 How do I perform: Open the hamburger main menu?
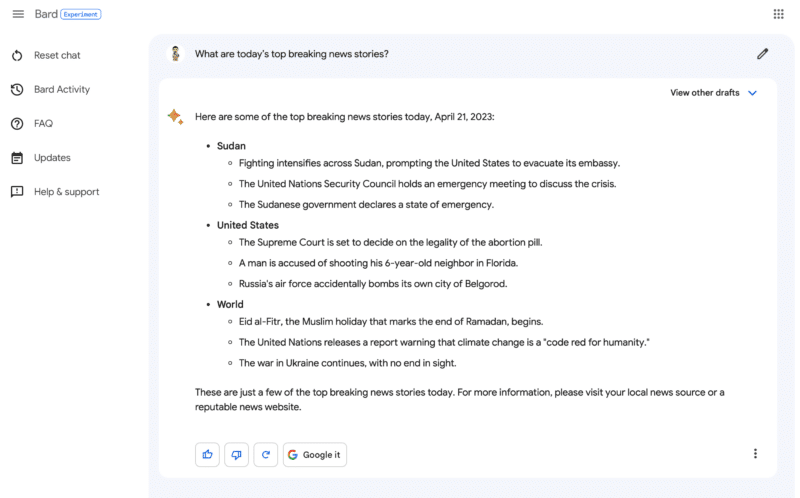coord(17,14)
